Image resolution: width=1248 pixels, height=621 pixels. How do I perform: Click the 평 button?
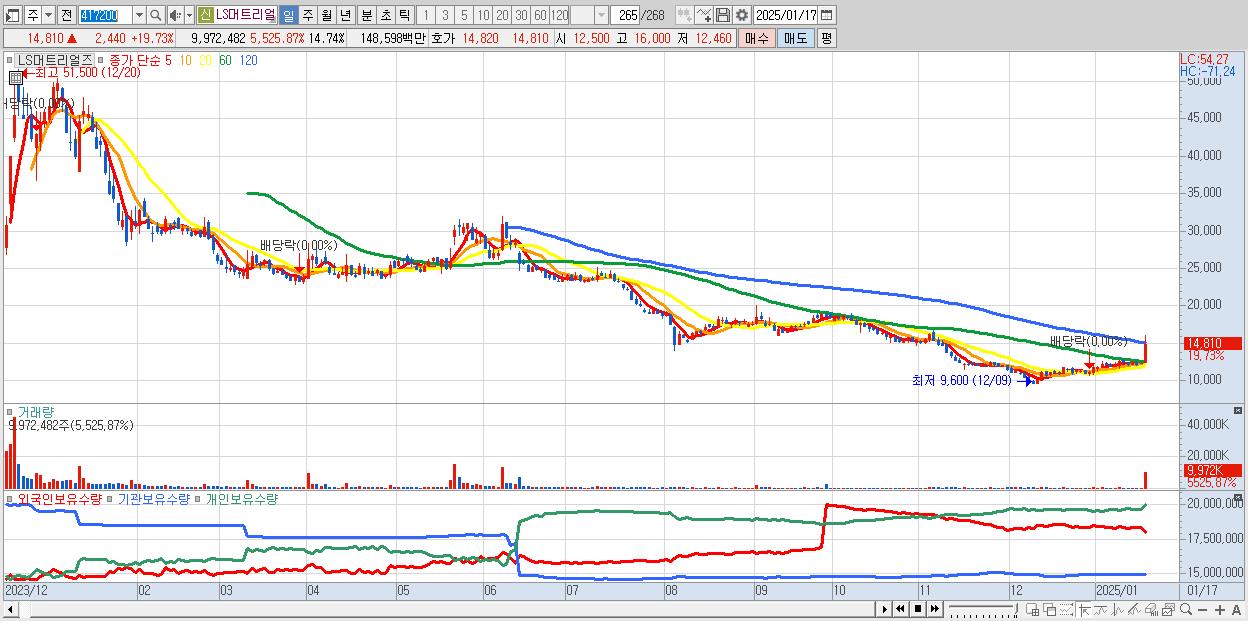tap(826, 38)
